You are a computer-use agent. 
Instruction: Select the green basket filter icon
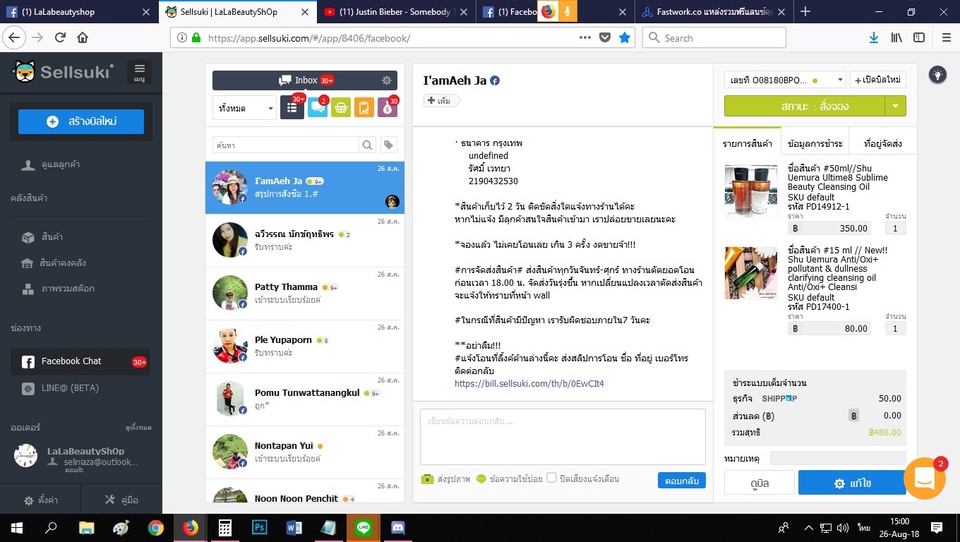click(340, 107)
